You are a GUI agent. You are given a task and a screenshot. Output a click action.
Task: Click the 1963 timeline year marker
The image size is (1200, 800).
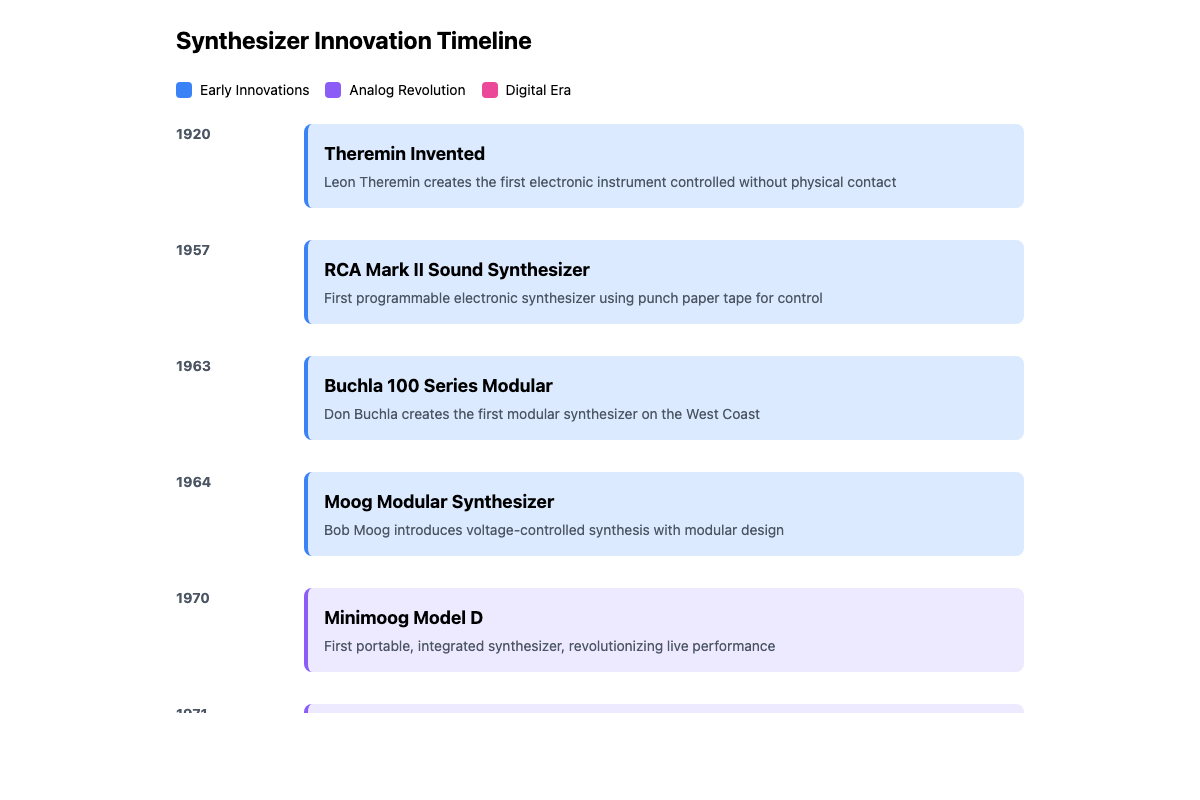[x=193, y=366]
